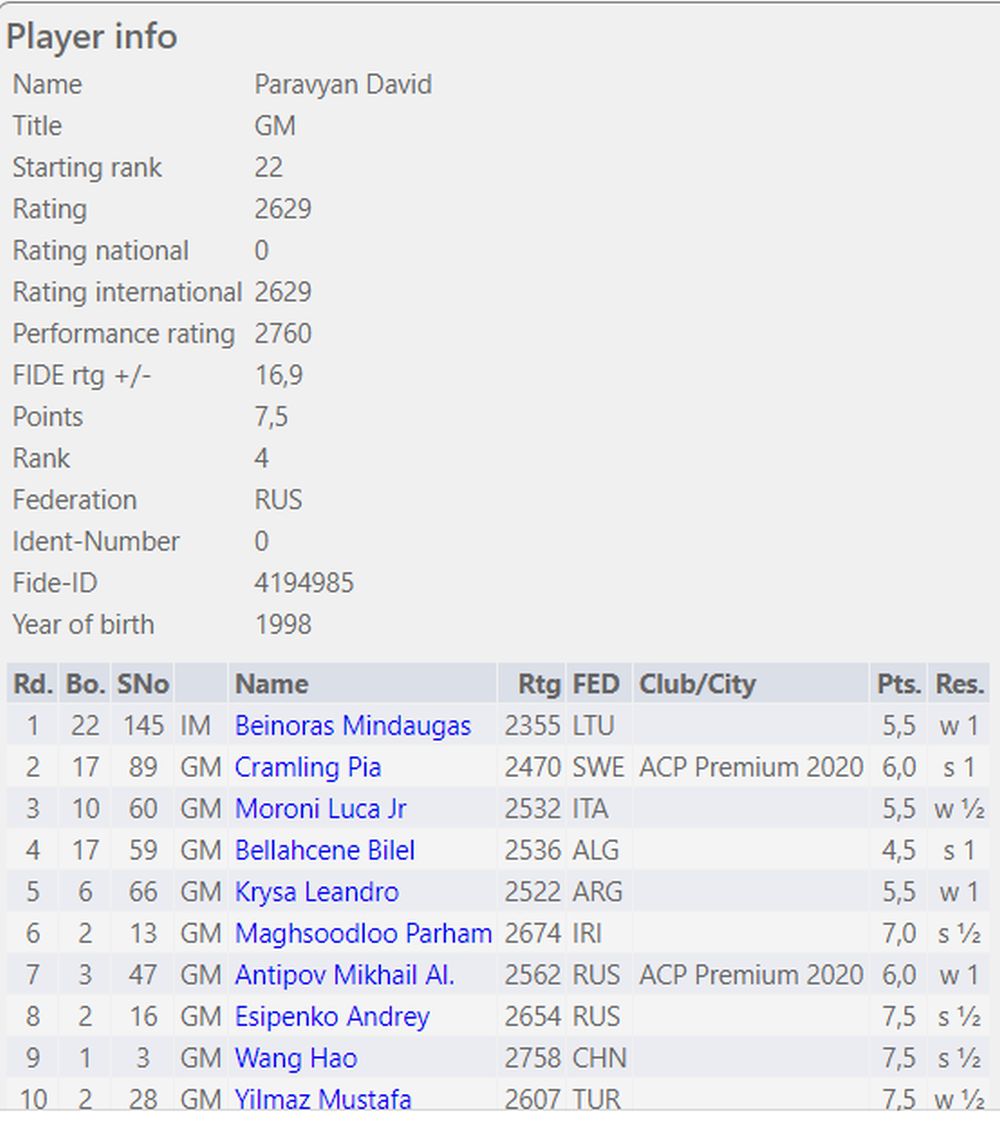Click the Fide-ID value 4194985

coord(304,583)
